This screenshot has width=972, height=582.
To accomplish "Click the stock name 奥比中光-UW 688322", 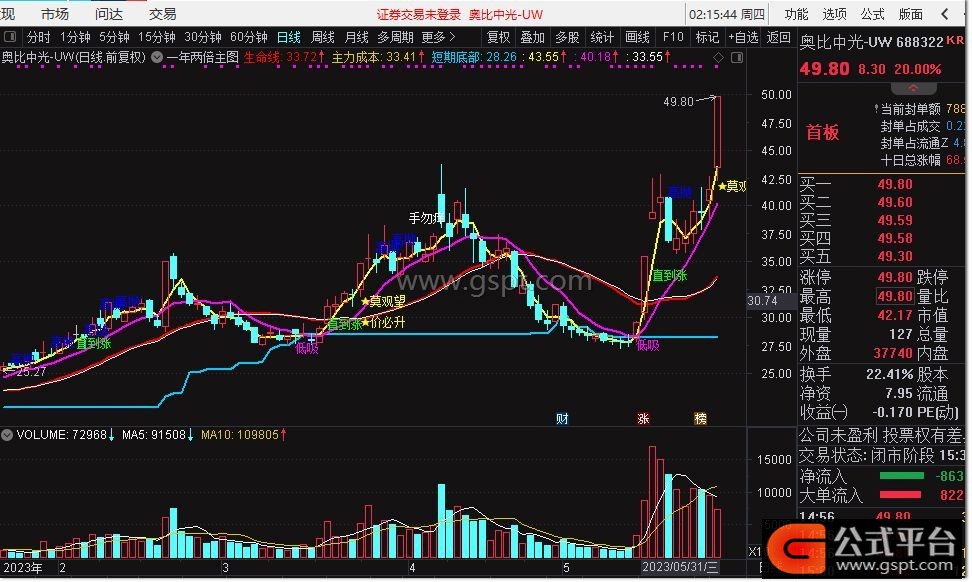I will (872, 42).
